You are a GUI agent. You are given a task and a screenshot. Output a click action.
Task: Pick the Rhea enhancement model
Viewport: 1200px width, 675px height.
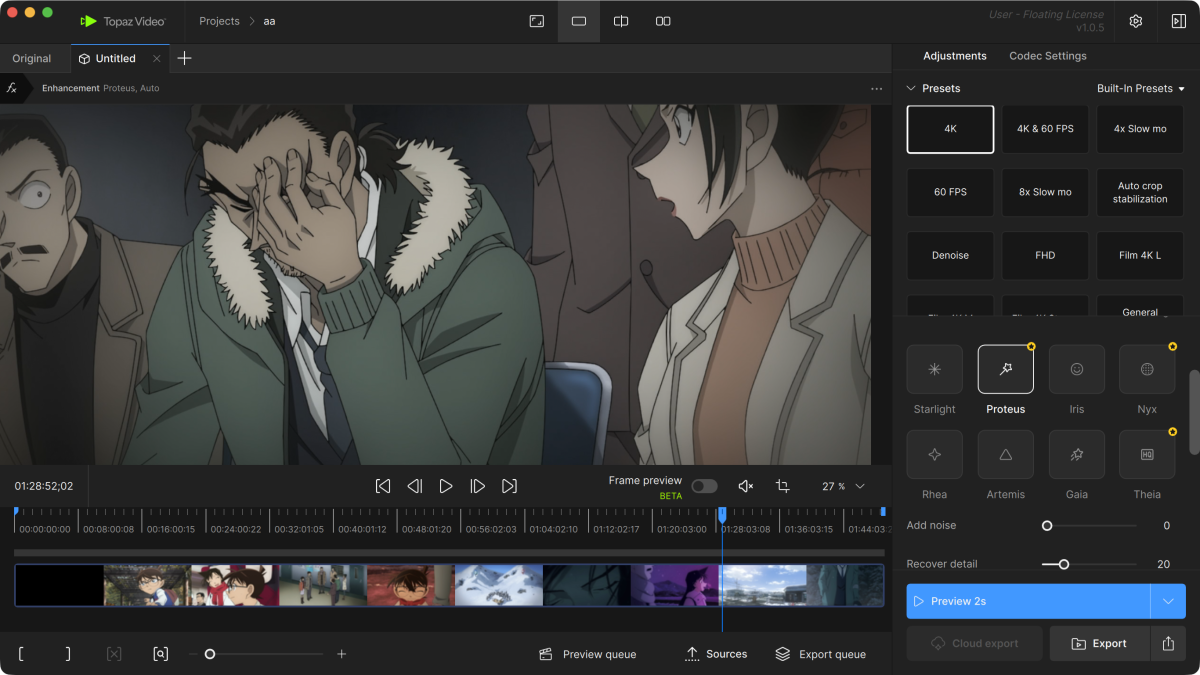coord(934,455)
